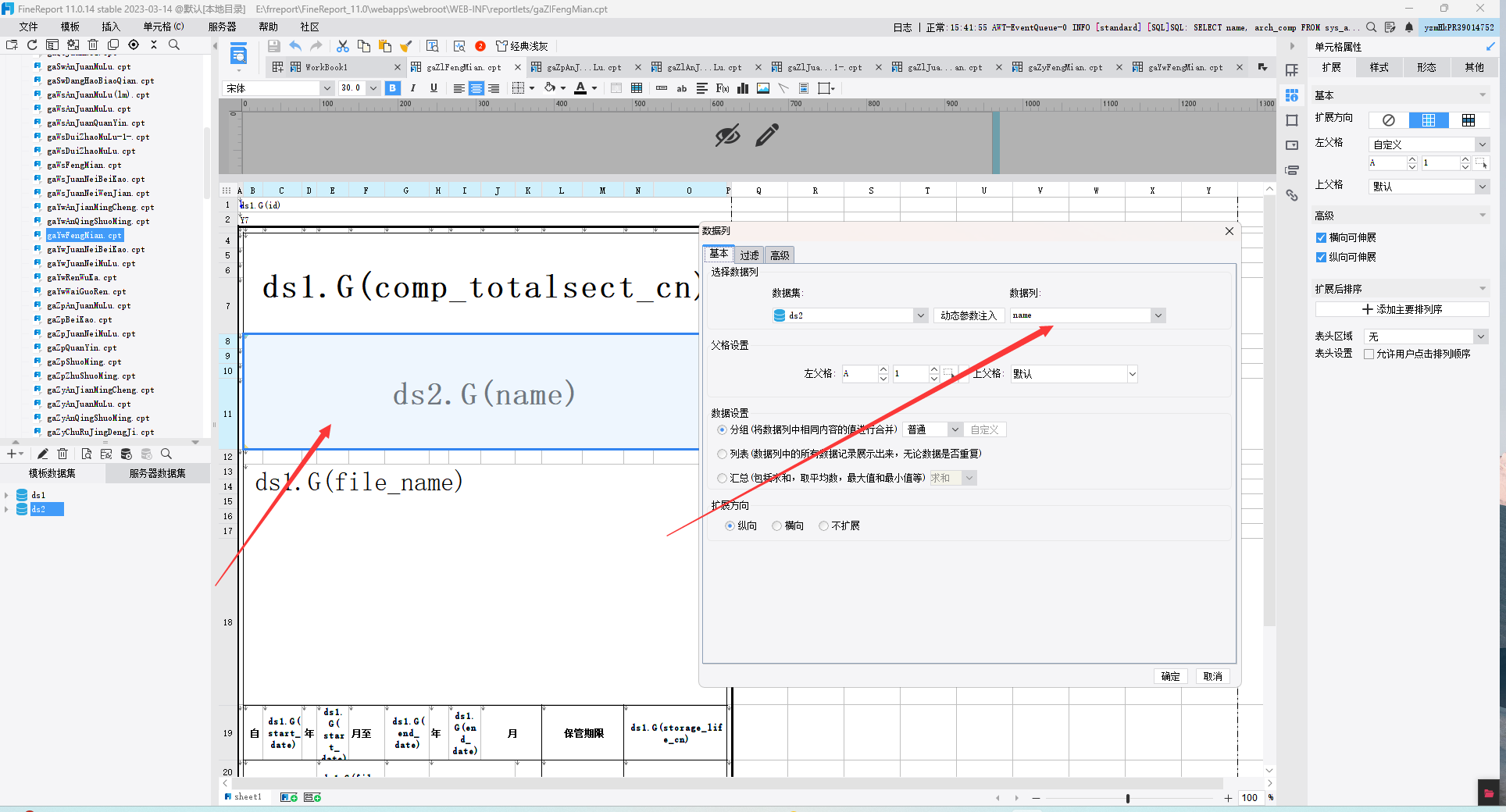Edit the selected dataset with pencil icon
The width and height of the screenshot is (1506, 812).
[43, 454]
